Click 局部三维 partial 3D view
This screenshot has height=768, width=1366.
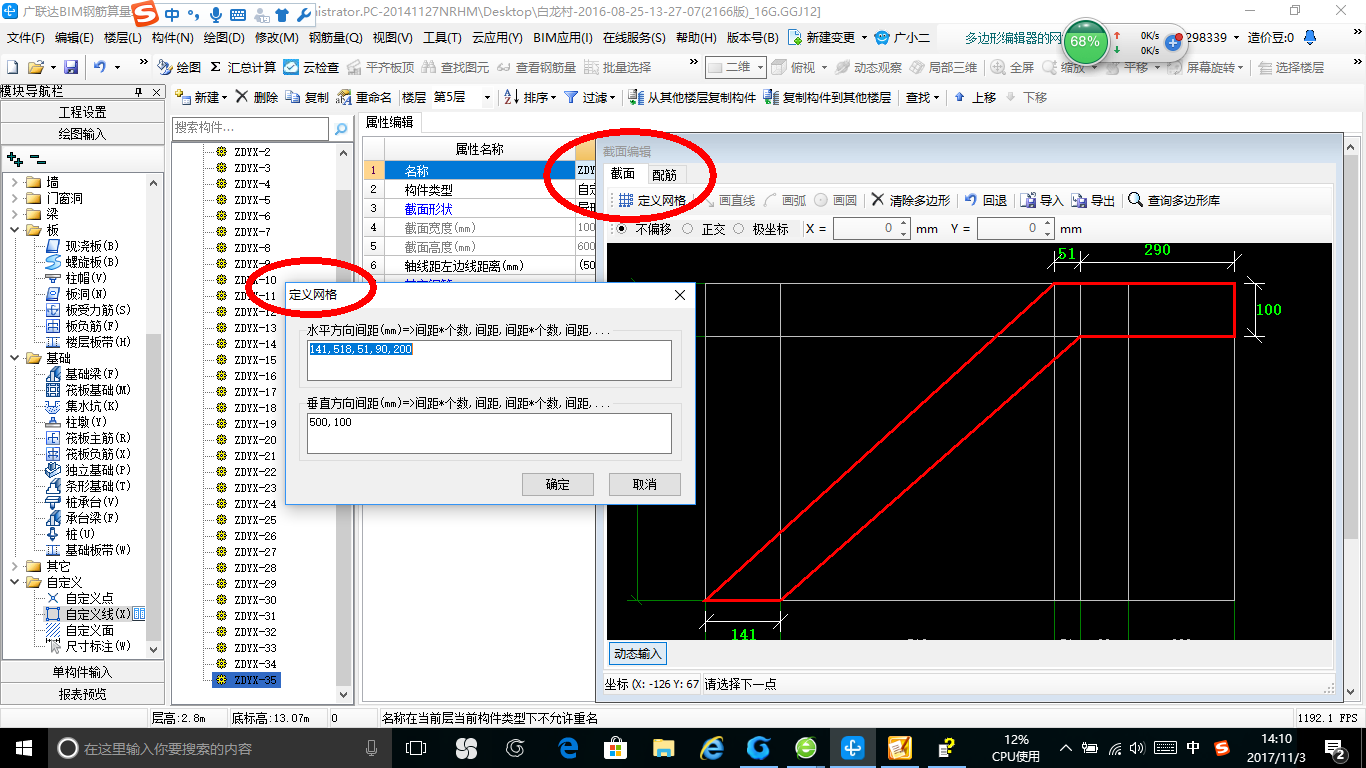(943, 67)
